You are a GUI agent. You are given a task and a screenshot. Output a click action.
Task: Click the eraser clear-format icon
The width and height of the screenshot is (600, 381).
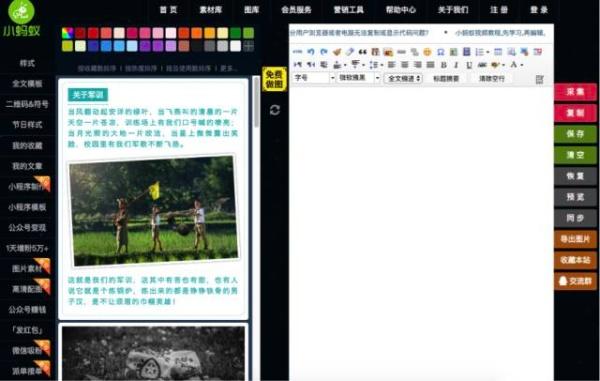[349, 52]
